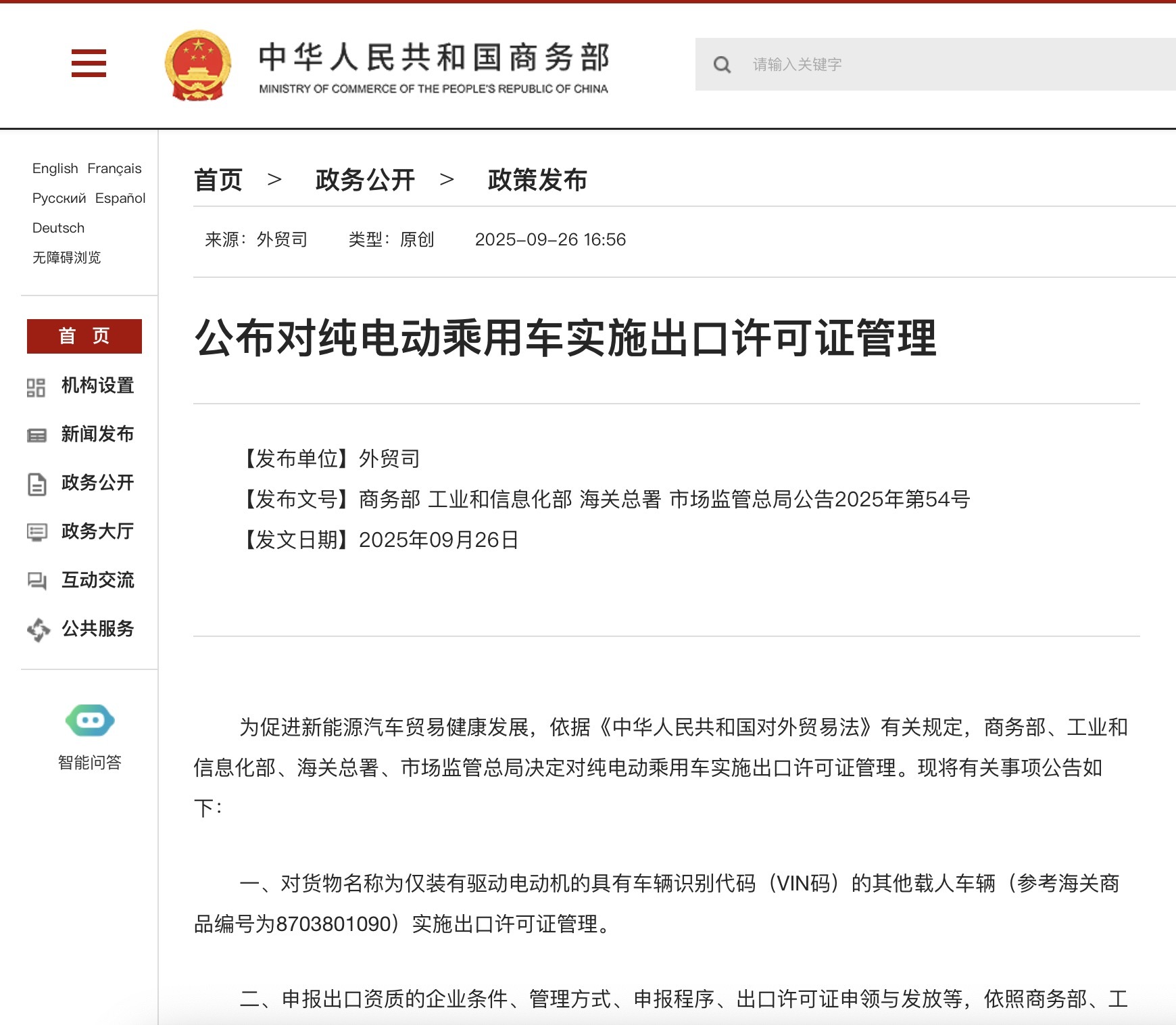Image resolution: width=1176 pixels, height=1025 pixels.
Task: Enable 无障碍浏览 accessibility mode
Action: (x=66, y=258)
